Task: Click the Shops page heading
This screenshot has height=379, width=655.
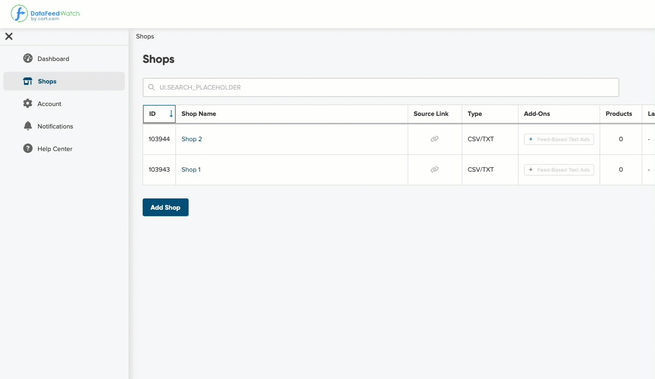Action: point(158,59)
